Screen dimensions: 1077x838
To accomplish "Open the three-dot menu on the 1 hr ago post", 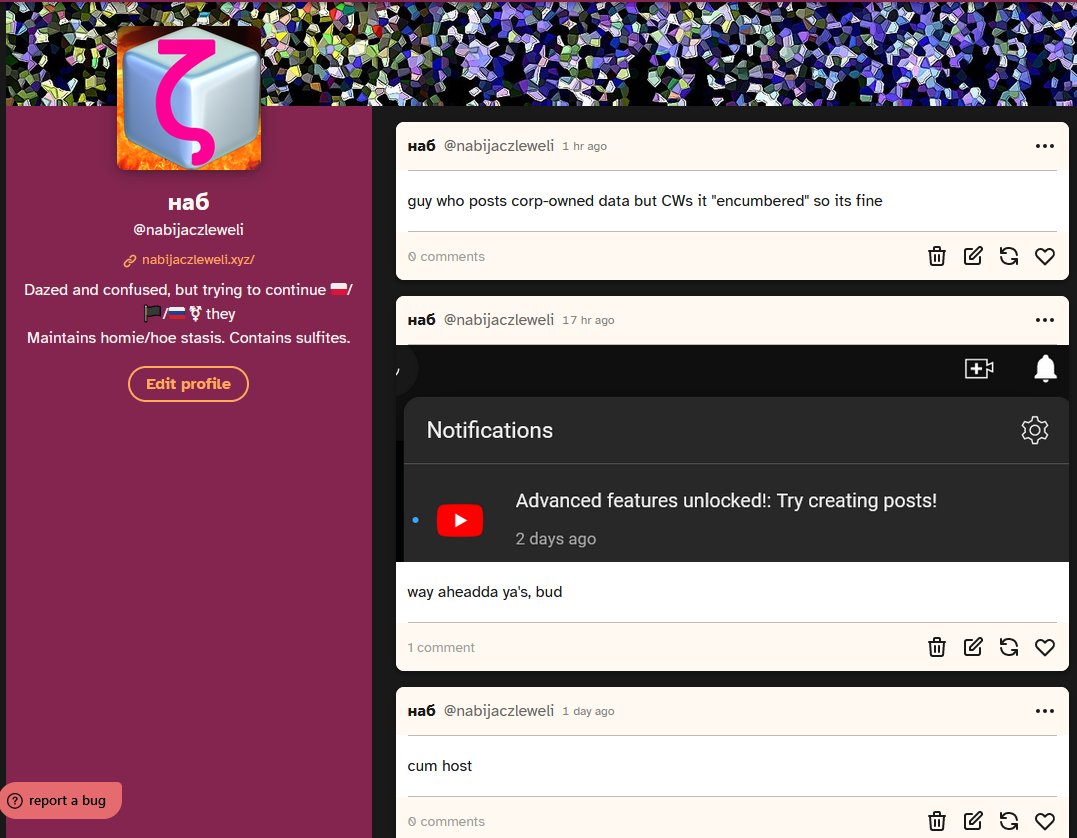I will click(1045, 146).
